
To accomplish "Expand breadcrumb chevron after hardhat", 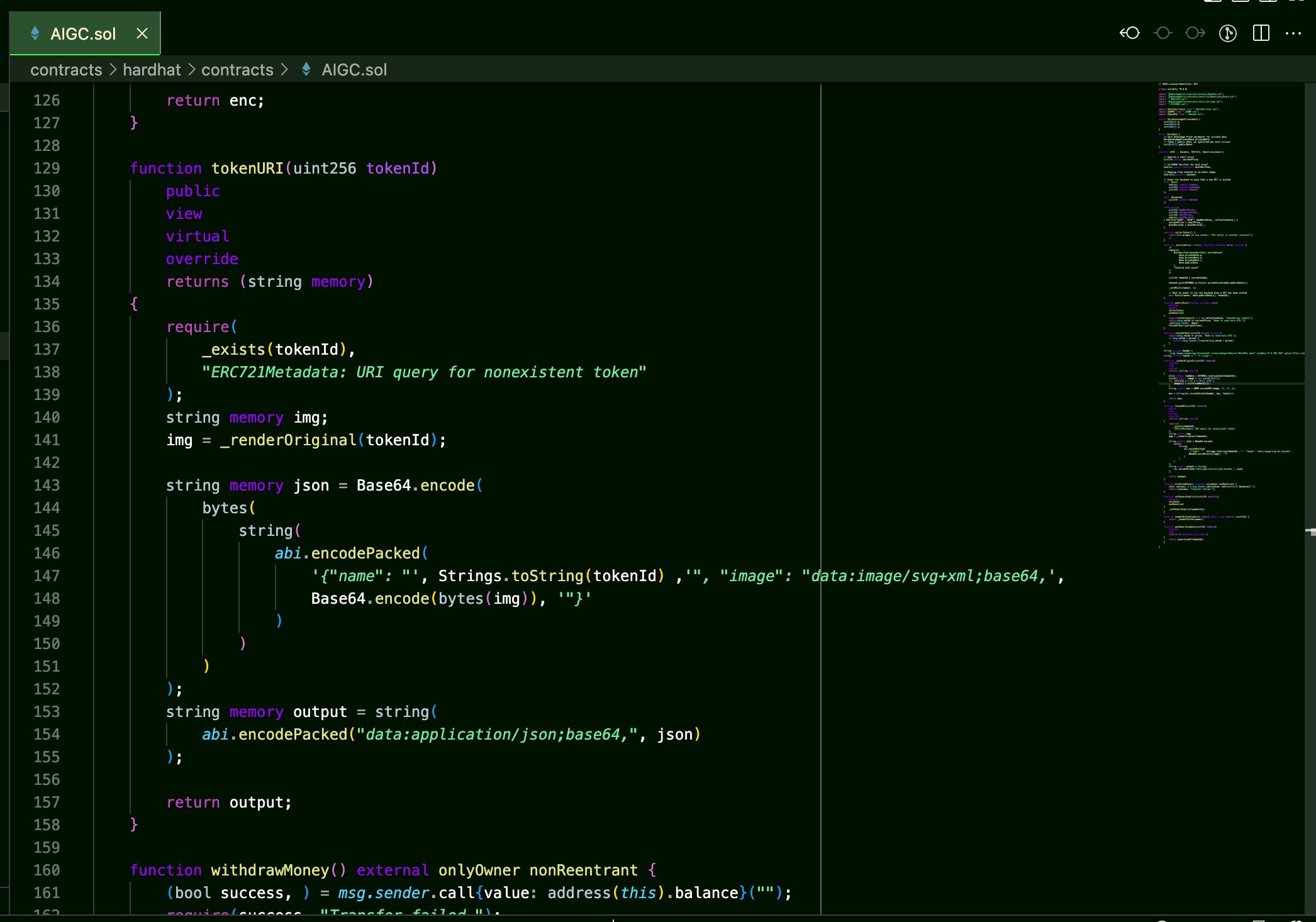I will coord(192,69).
